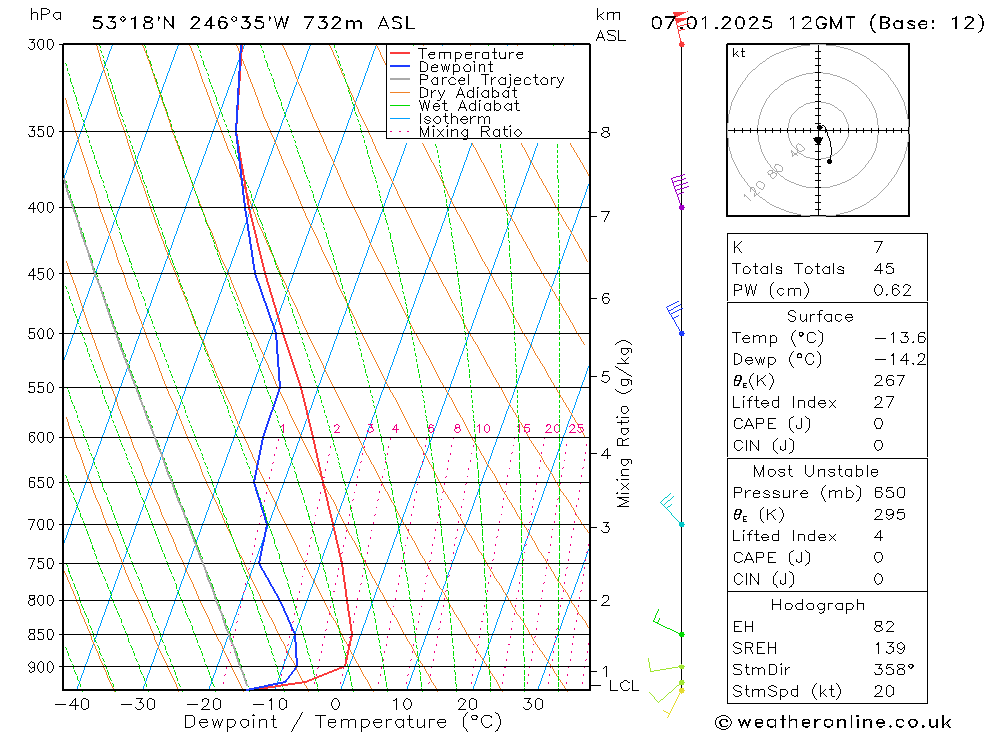Click the '30' temperature axis label
This screenshot has width=1000, height=733.
[x=533, y=704]
